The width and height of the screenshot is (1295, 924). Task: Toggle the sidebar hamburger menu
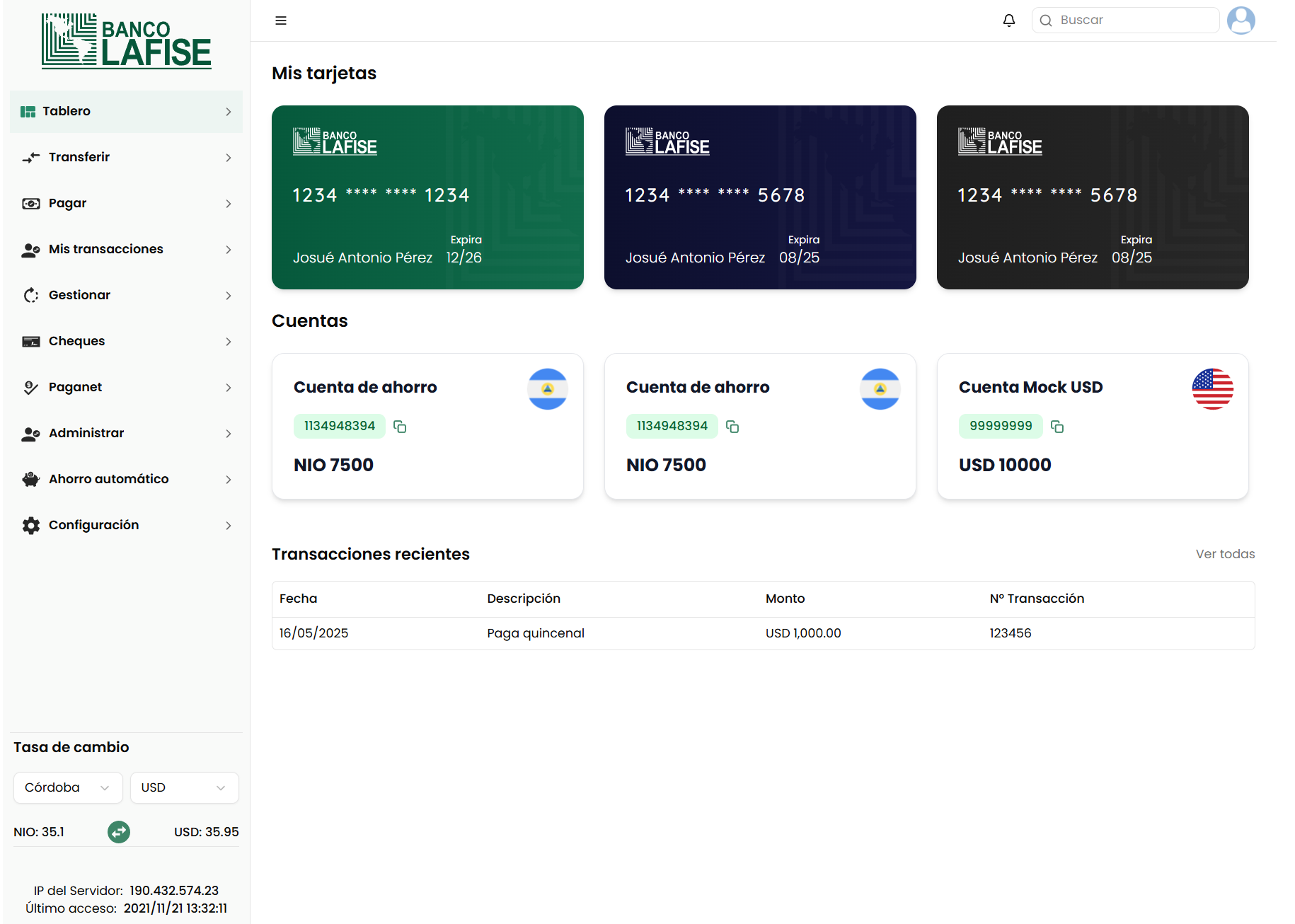pos(281,20)
